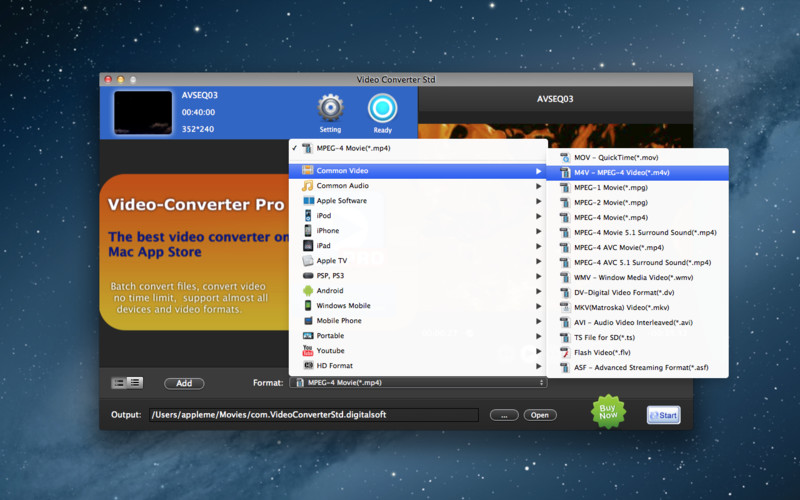Choose MPEG-2 Movie(*.mpg) format
800x500 pixels.
tap(637, 203)
